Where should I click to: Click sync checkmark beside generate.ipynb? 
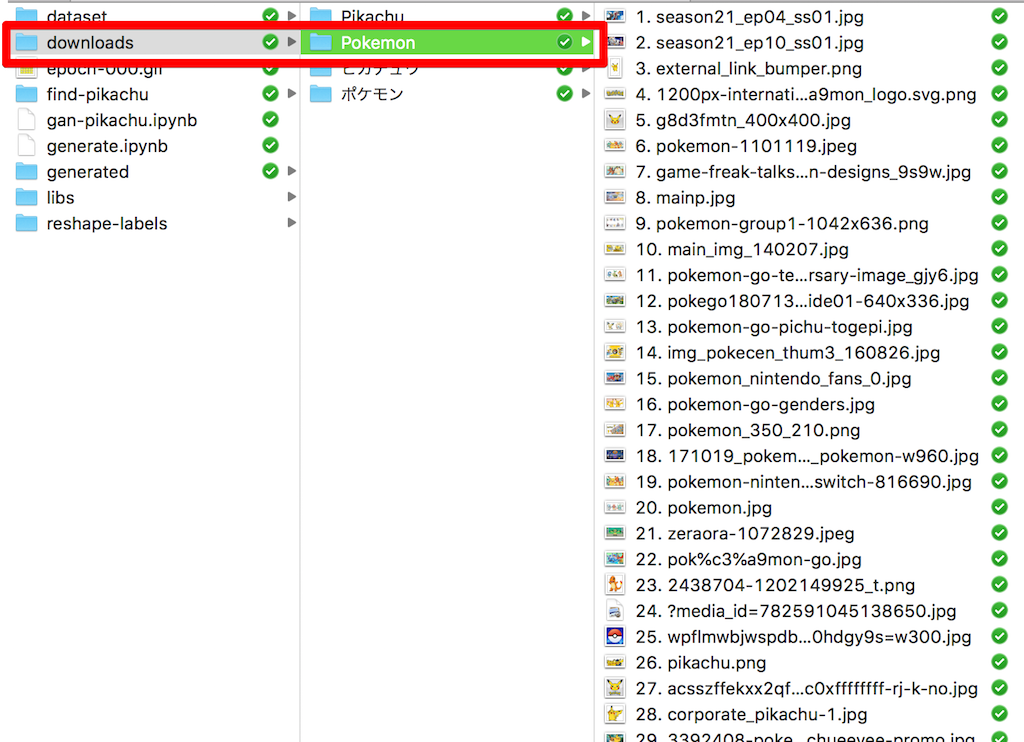point(270,145)
